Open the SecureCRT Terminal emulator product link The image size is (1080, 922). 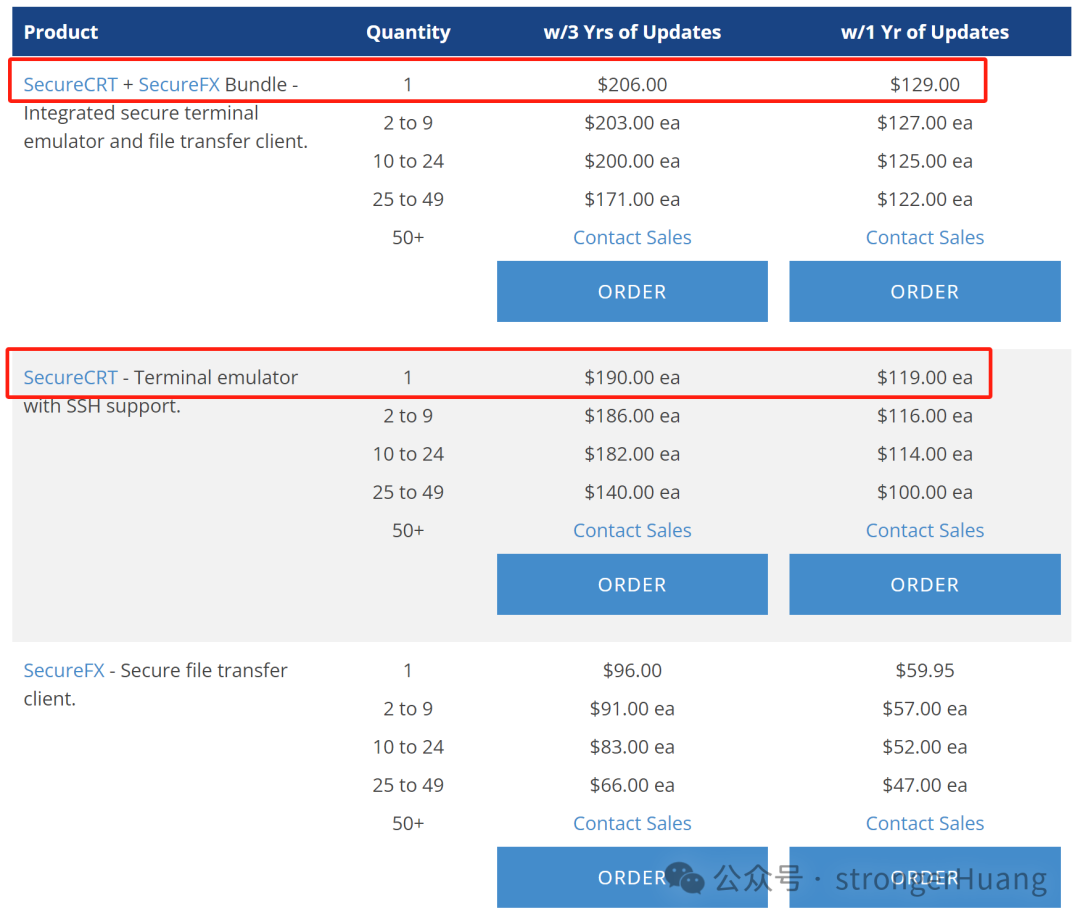[x=70, y=377]
